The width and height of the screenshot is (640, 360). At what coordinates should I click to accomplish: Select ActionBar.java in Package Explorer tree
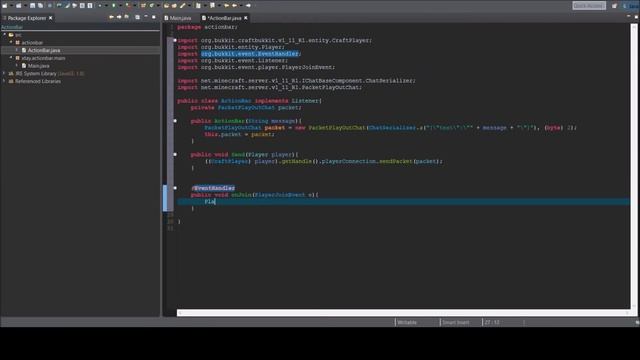pyautogui.click(x=44, y=50)
